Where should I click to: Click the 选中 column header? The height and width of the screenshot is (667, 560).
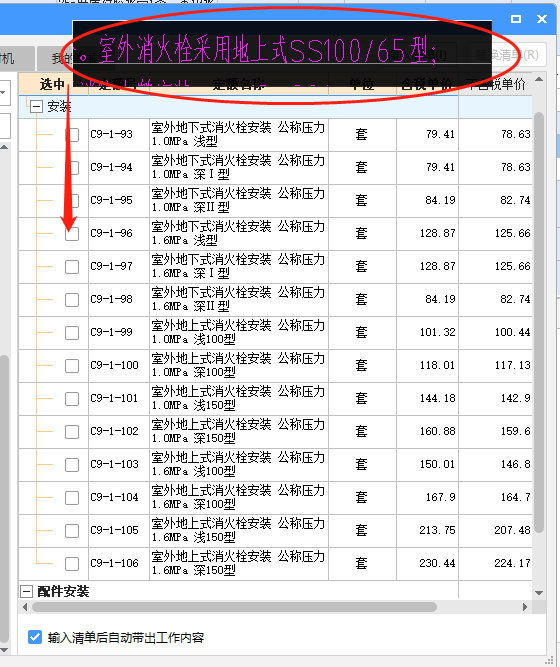[53, 84]
